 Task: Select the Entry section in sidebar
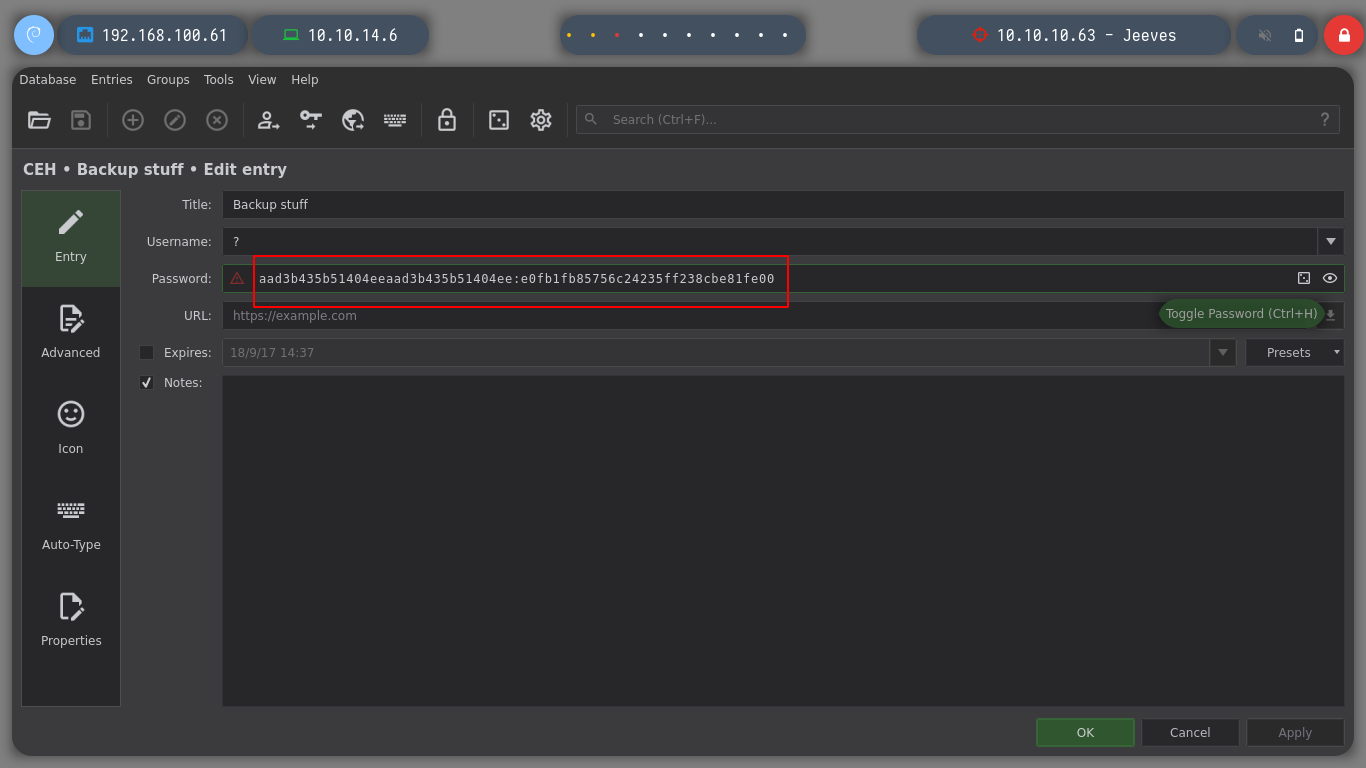71,239
